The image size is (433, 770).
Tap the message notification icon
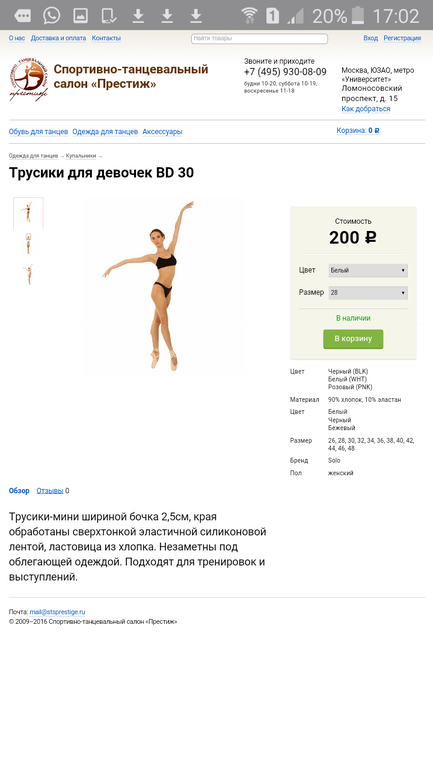pyautogui.click(x=23, y=16)
